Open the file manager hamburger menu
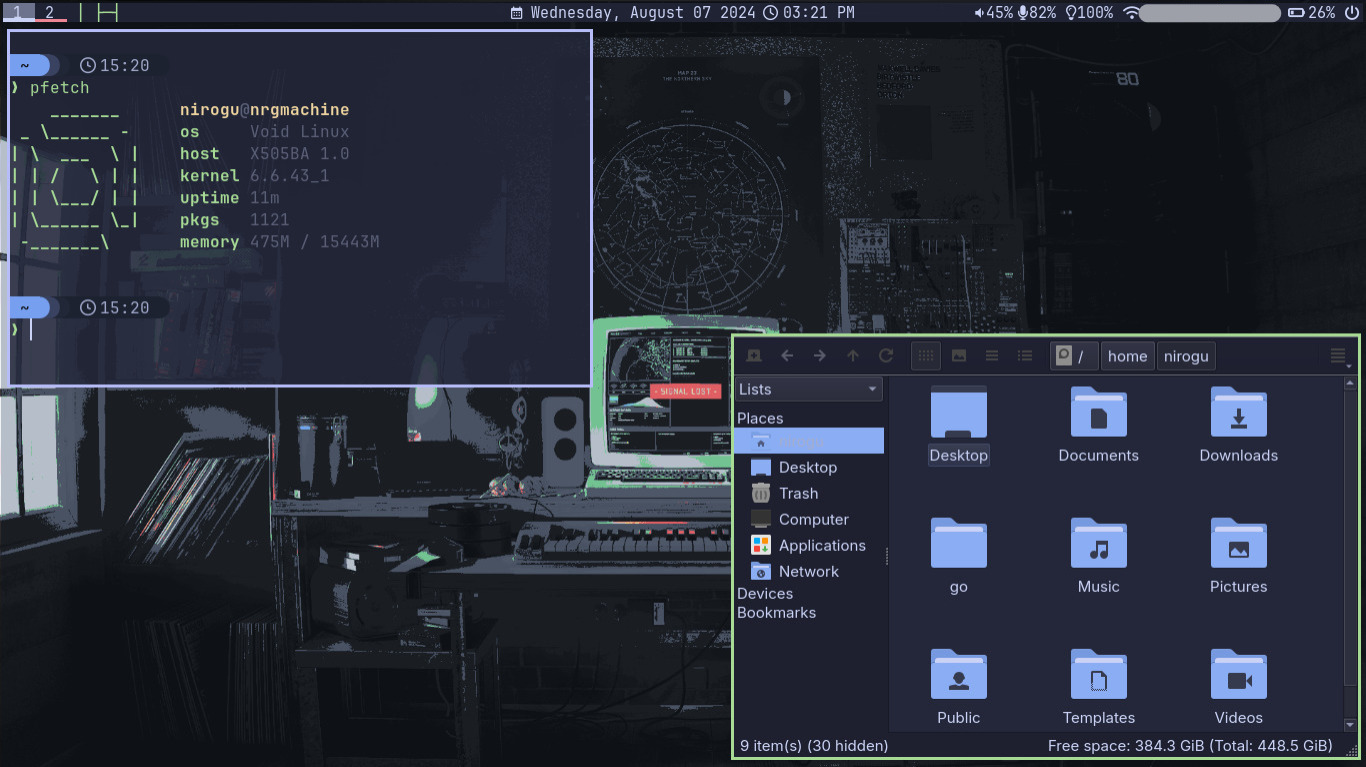Image resolution: width=1366 pixels, height=767 pixels. point(1338,357)
